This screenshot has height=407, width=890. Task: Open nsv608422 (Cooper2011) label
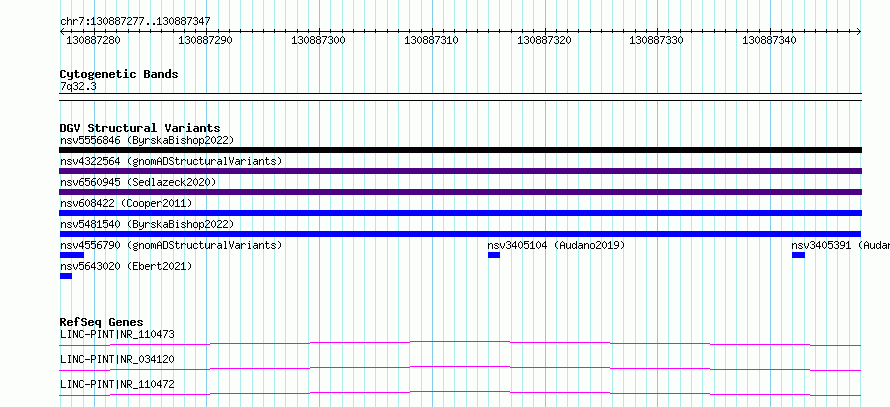pyautogui.click(x=126, y=203)
